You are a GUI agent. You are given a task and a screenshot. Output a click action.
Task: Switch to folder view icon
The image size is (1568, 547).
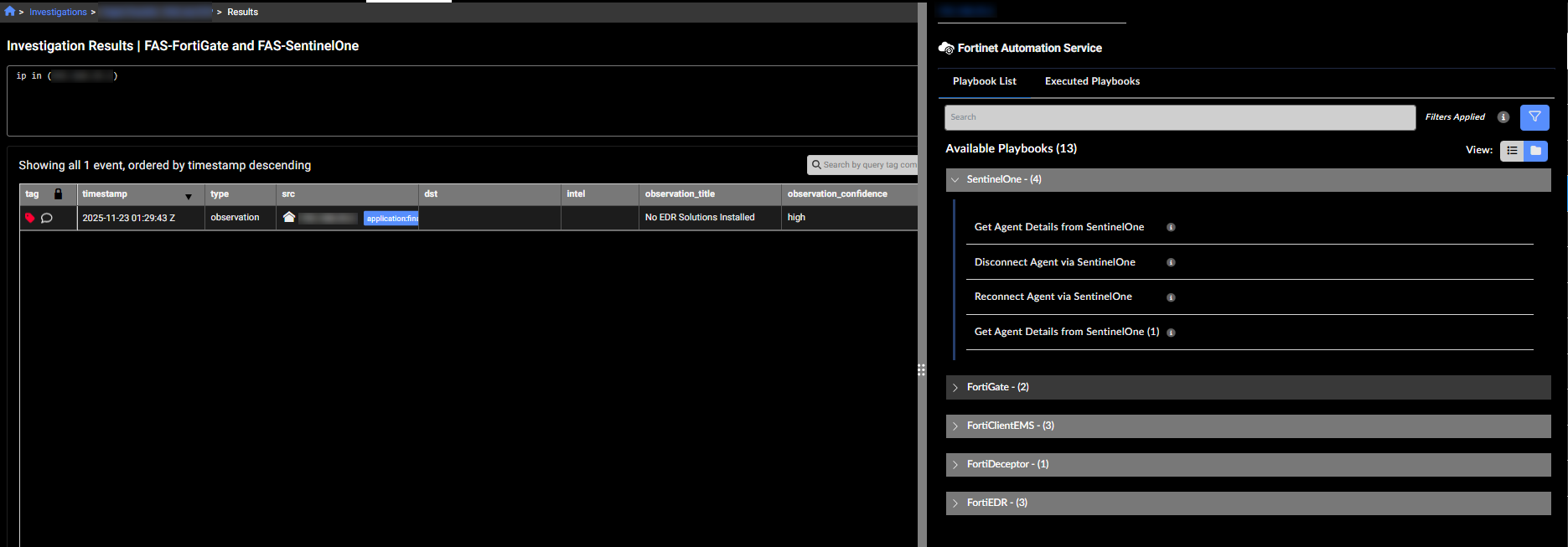[1535, 151]
